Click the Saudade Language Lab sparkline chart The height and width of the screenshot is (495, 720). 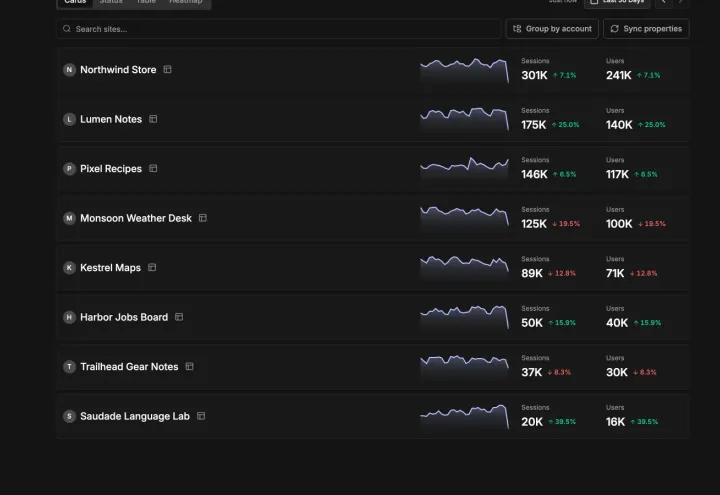(x=464, y=417)
